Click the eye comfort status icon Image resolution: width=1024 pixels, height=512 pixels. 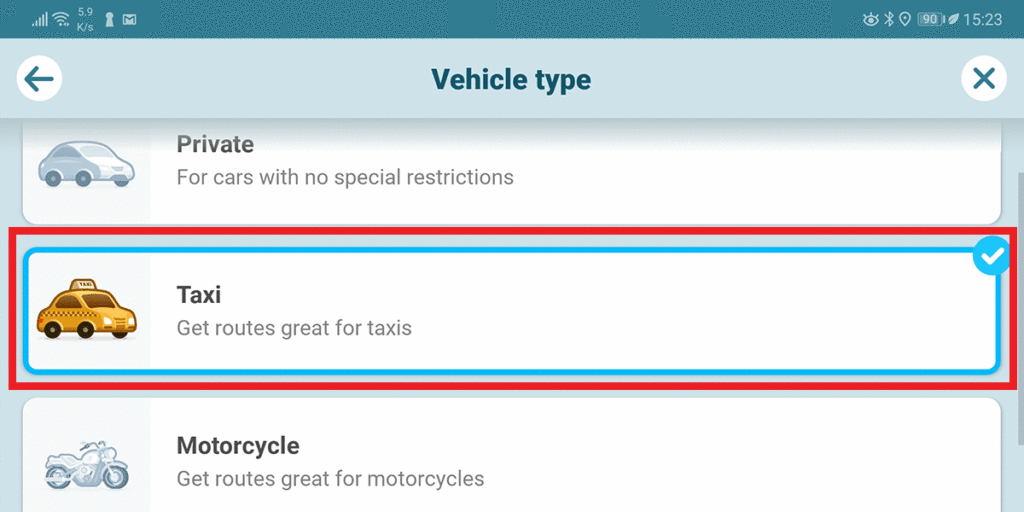coord(871,20)
